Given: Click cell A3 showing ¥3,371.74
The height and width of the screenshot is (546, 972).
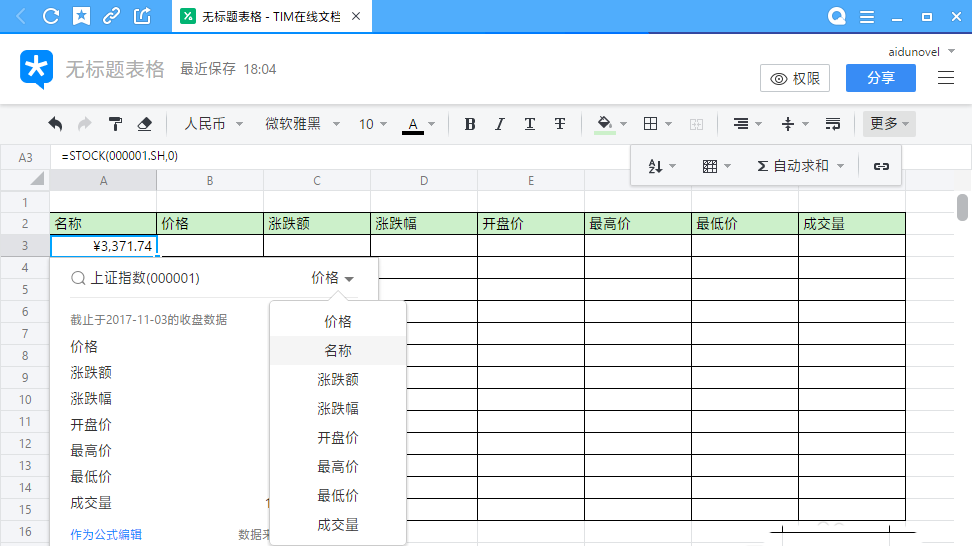Looking at the screenshot, I should click(104, 246).
